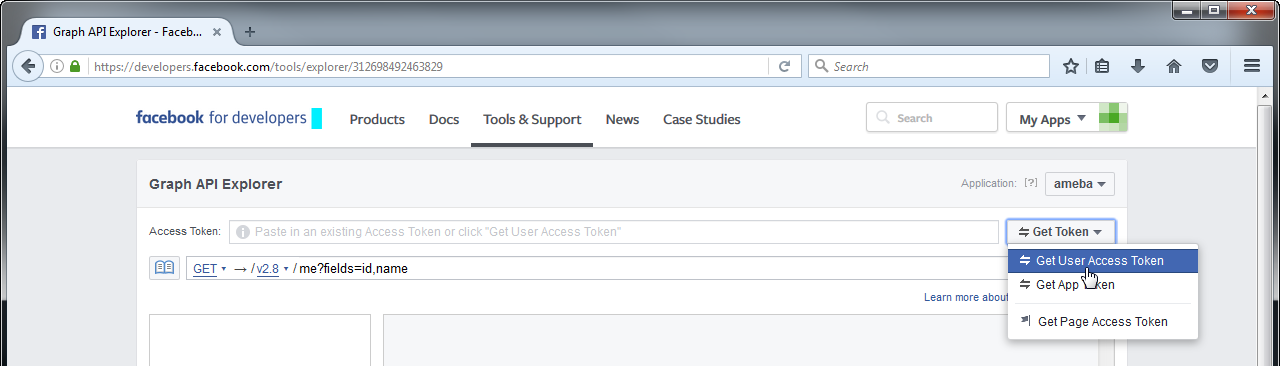Open the Docs menu

(444, 119)
